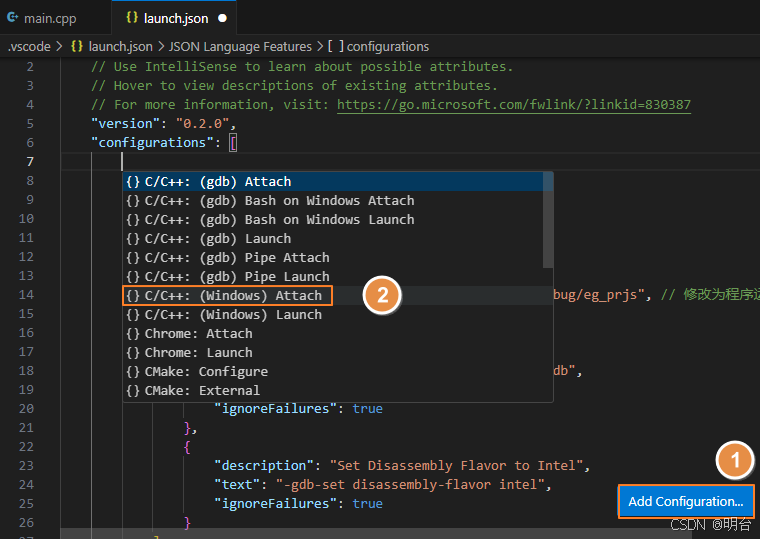The height and width of the screenshot is (539, 760).
Task: Click the snippet icon beside Chrome: Attach
Action: click(133, 333)
